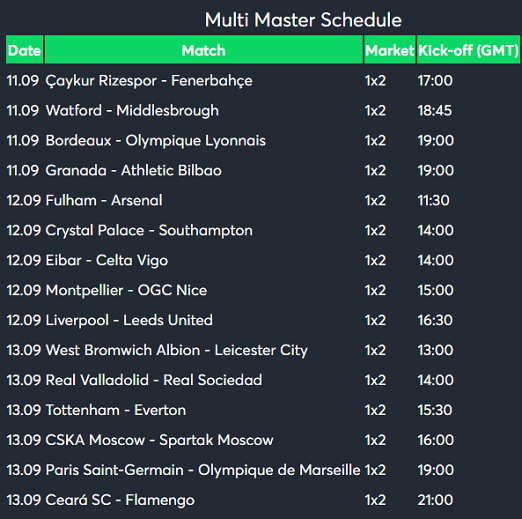Select the Eibar - Celta Vigo fixture
Image resolution: width=522 pixels, height=519 pixels.
click(x=107, y=260)
